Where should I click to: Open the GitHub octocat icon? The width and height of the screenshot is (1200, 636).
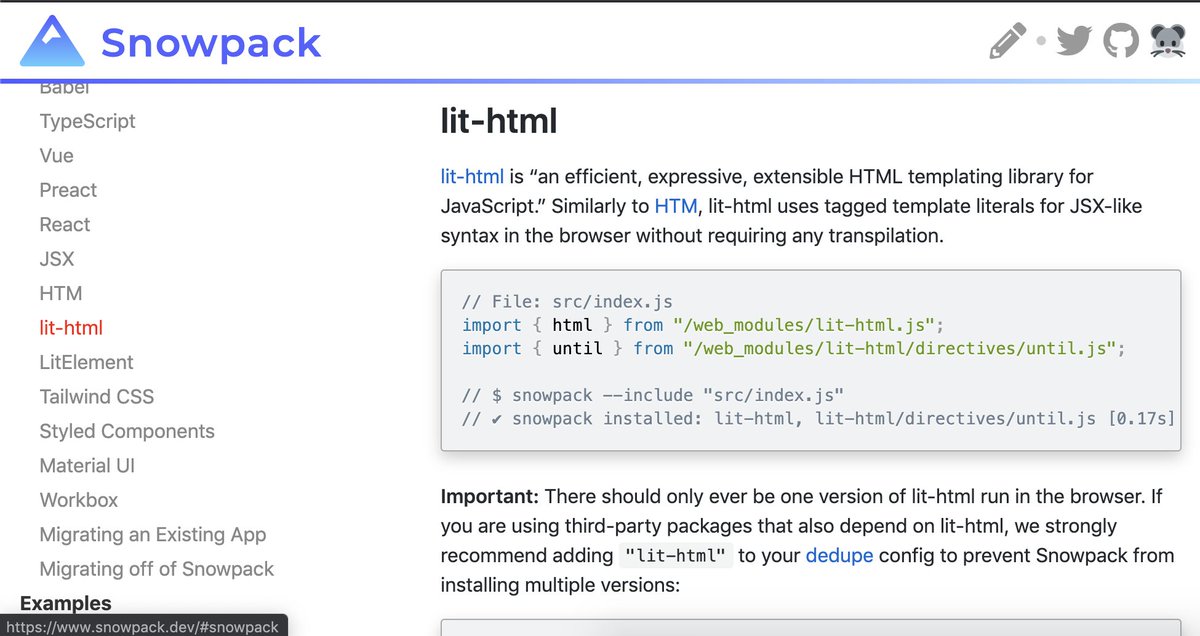tap(1121, 41)
